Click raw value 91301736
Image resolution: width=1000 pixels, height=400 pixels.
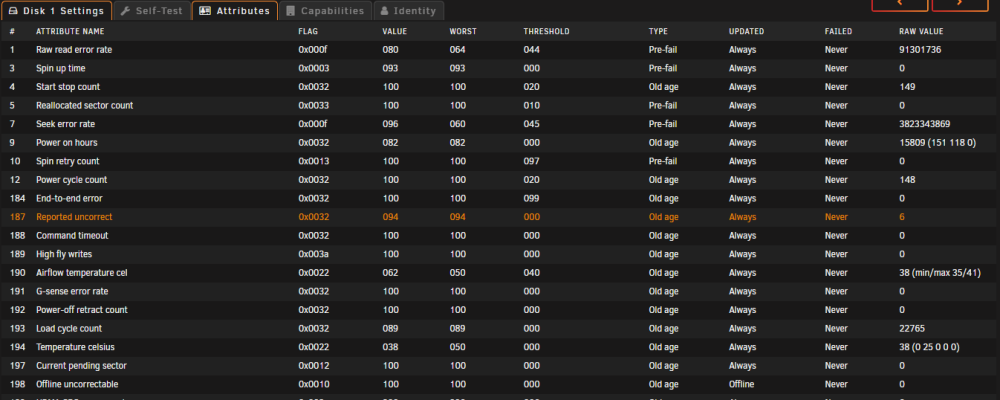click(920, 50)
